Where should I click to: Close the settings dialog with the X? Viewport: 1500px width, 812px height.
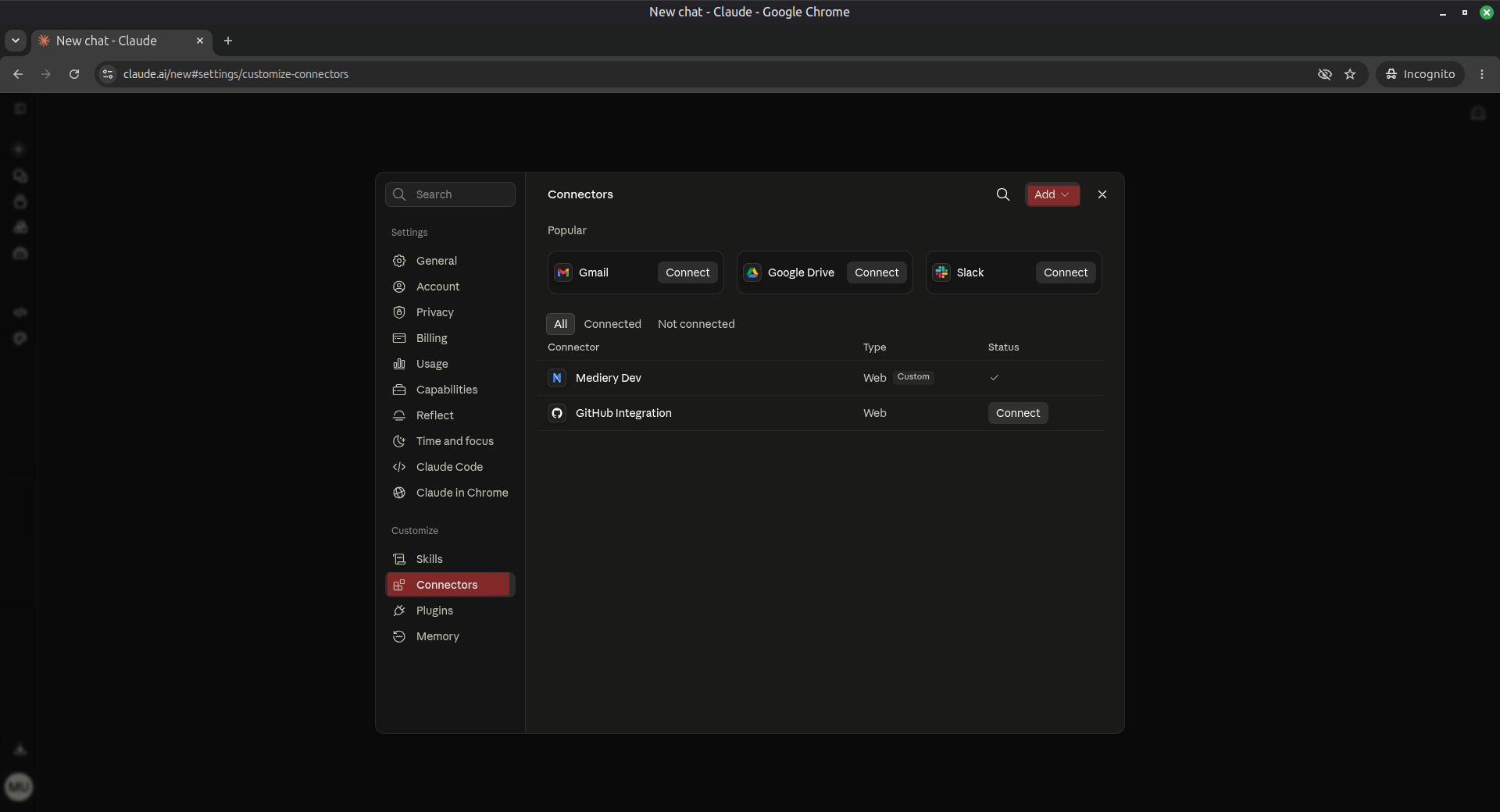coord(1102,194)
